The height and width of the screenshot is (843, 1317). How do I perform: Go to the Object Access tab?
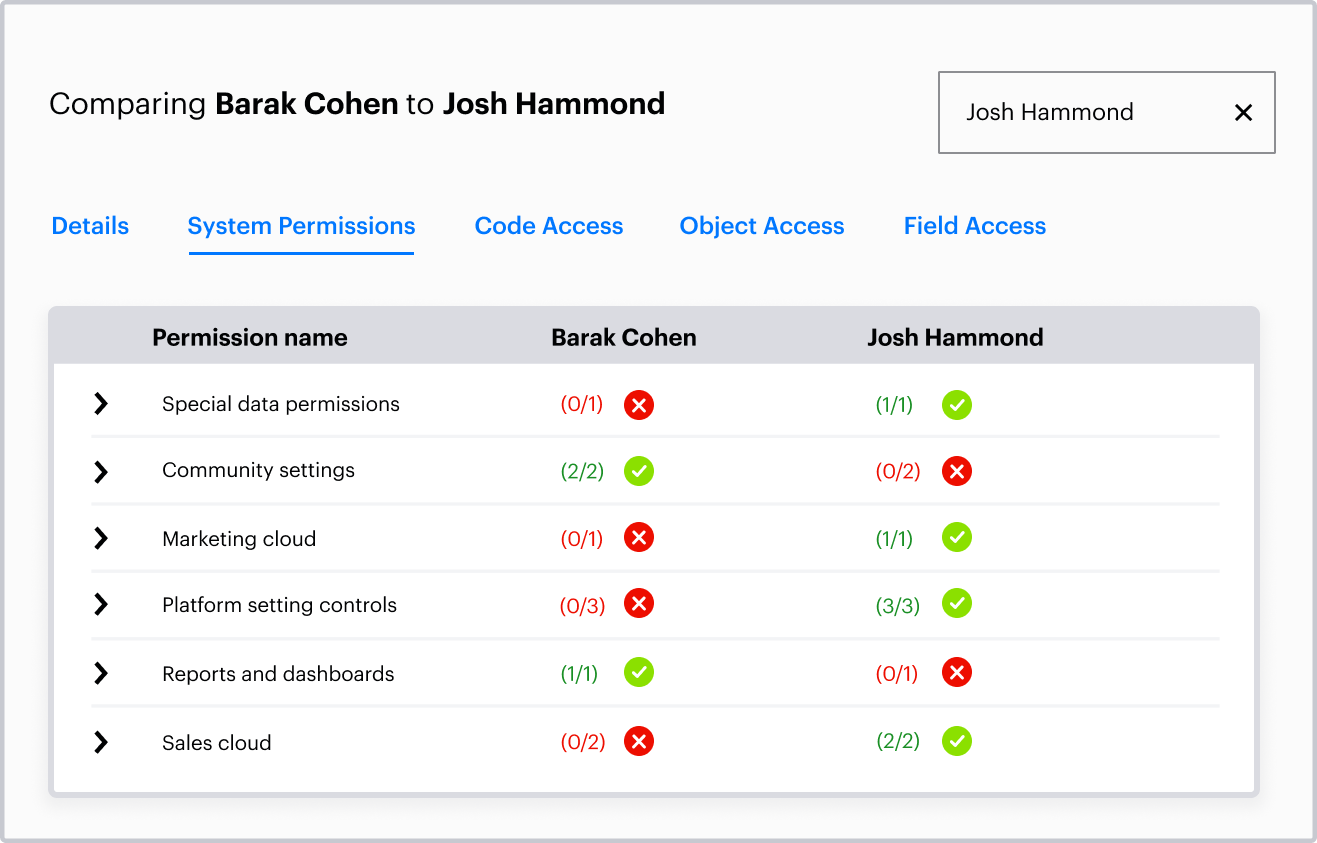click(762, 226)
